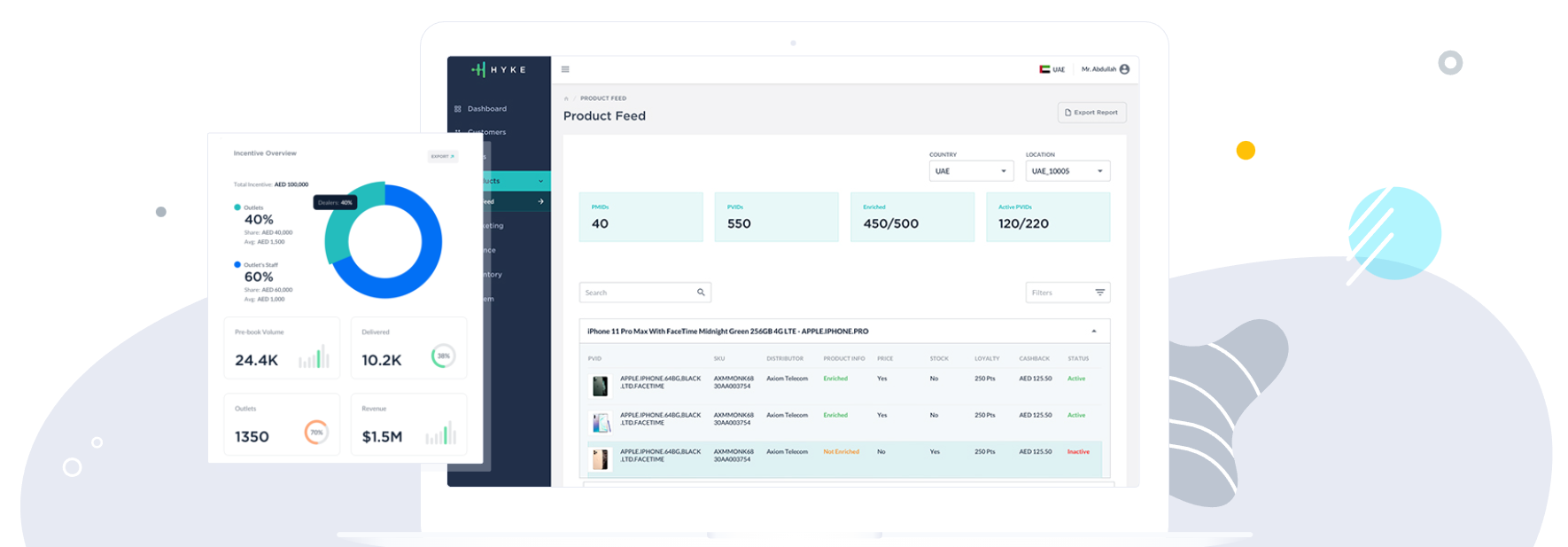Click the 'Total Incentive: AED 100,000' text
Image resolution: width=1568 pixels, height=547 pixels.
click(x=271, y=184)
